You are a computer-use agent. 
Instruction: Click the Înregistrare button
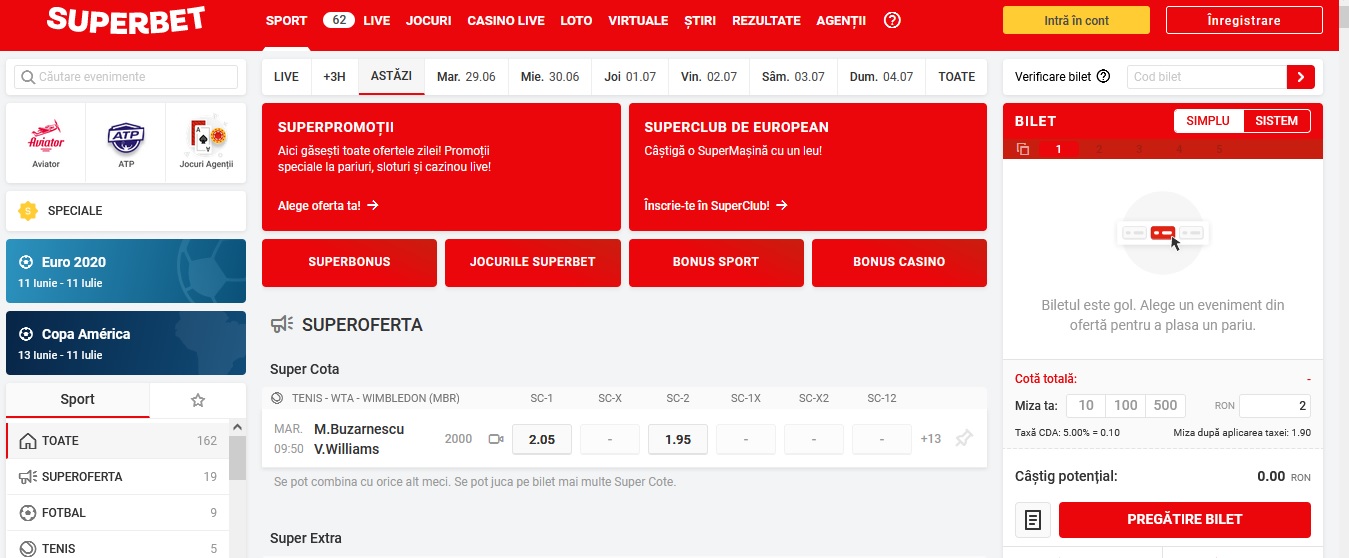[x=1243, y=20]
